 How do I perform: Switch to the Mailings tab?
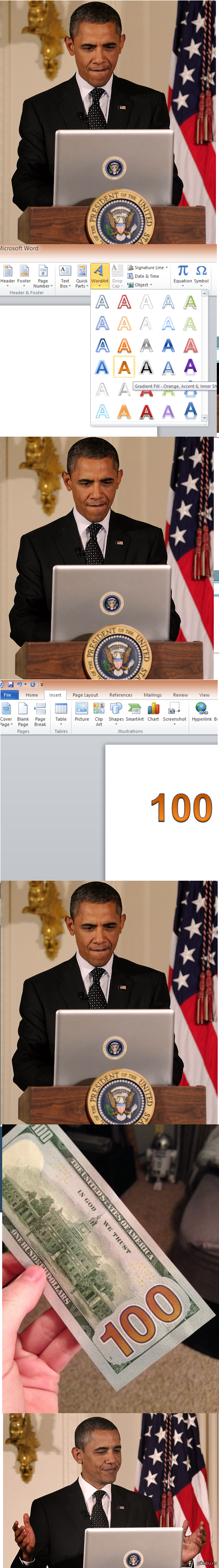(153, 695)
